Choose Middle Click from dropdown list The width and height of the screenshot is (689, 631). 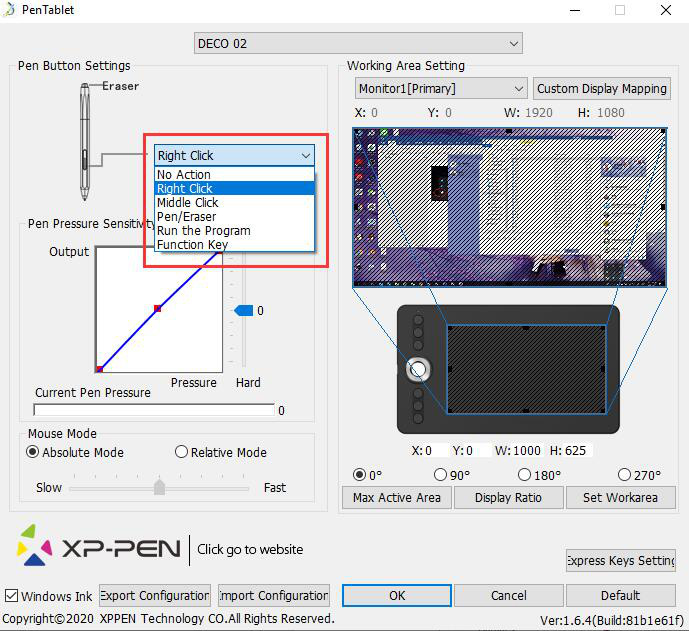(187, 202)
